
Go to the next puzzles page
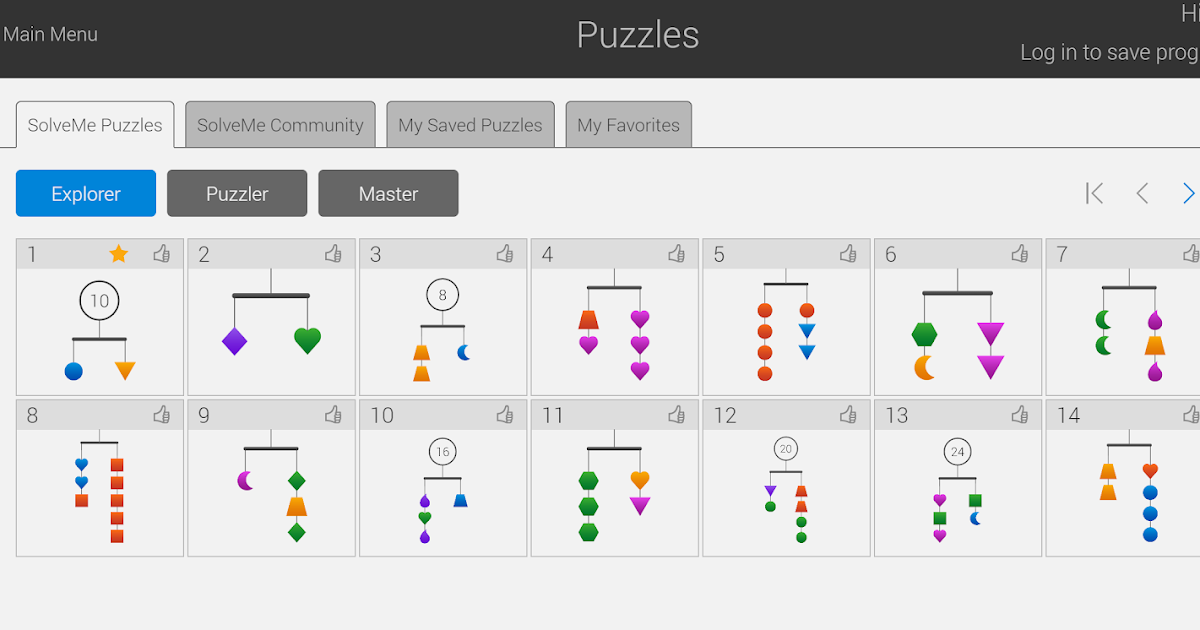[1188, 193]
